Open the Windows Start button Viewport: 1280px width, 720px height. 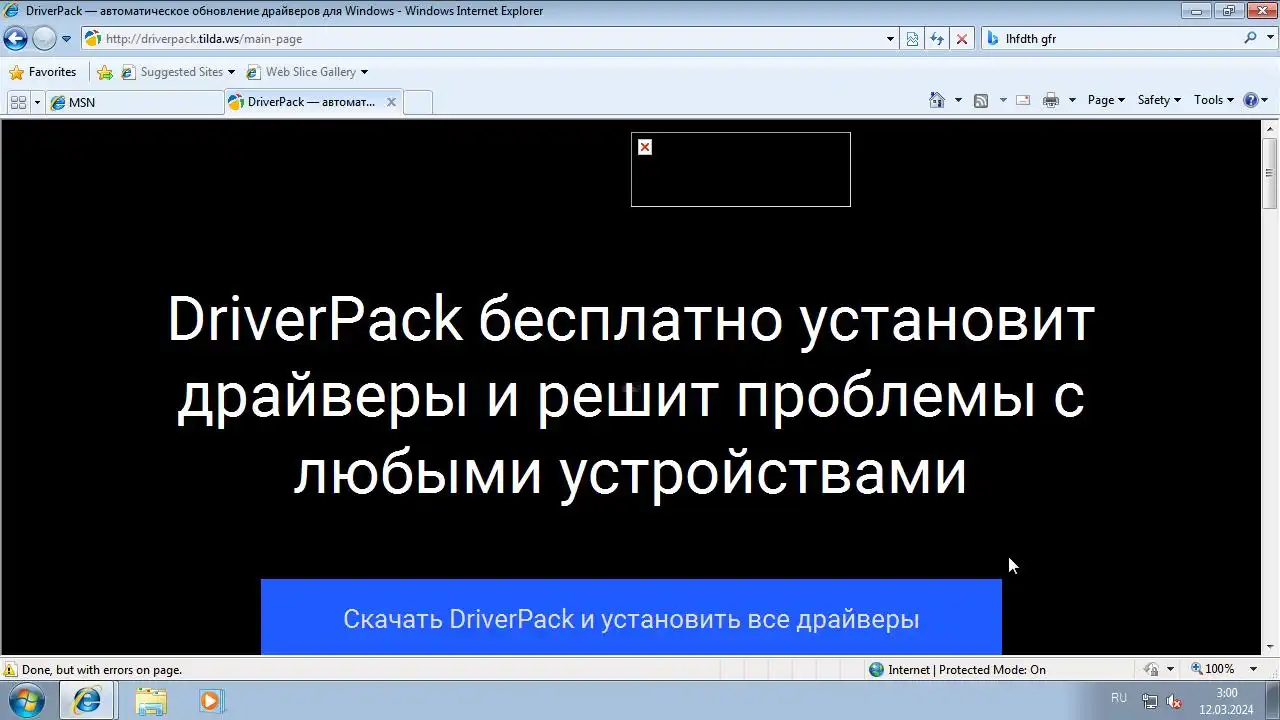[x=27, y=700]
